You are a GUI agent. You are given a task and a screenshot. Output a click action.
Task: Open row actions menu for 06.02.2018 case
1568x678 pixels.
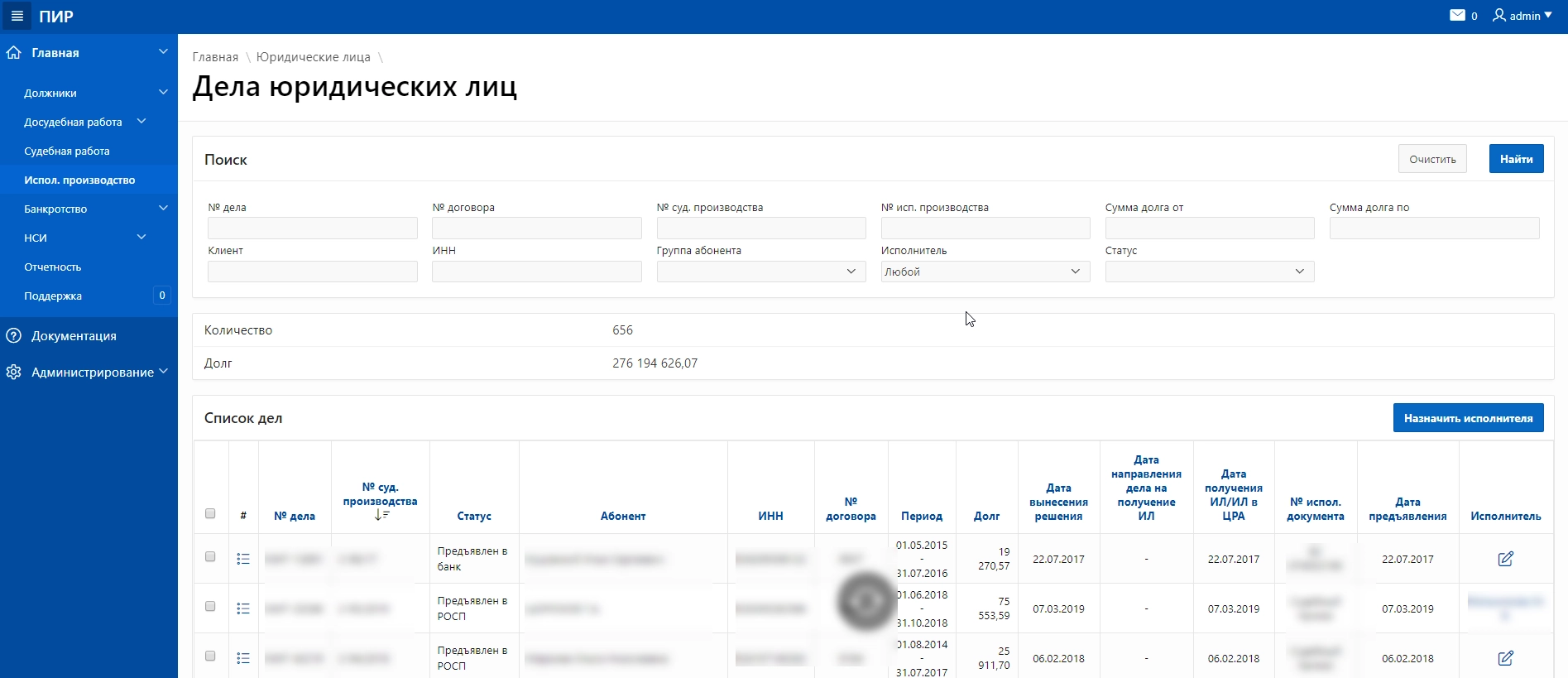pos(243,658)
